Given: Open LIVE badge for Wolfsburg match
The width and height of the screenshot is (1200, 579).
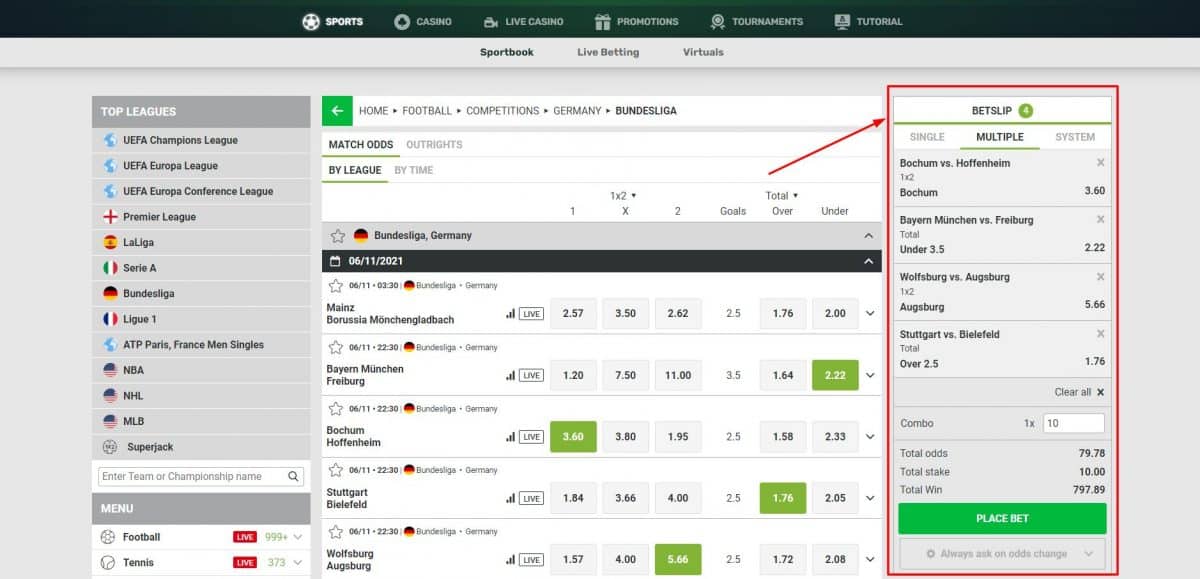Looking at the screenshot, I should tap(531, 559).
